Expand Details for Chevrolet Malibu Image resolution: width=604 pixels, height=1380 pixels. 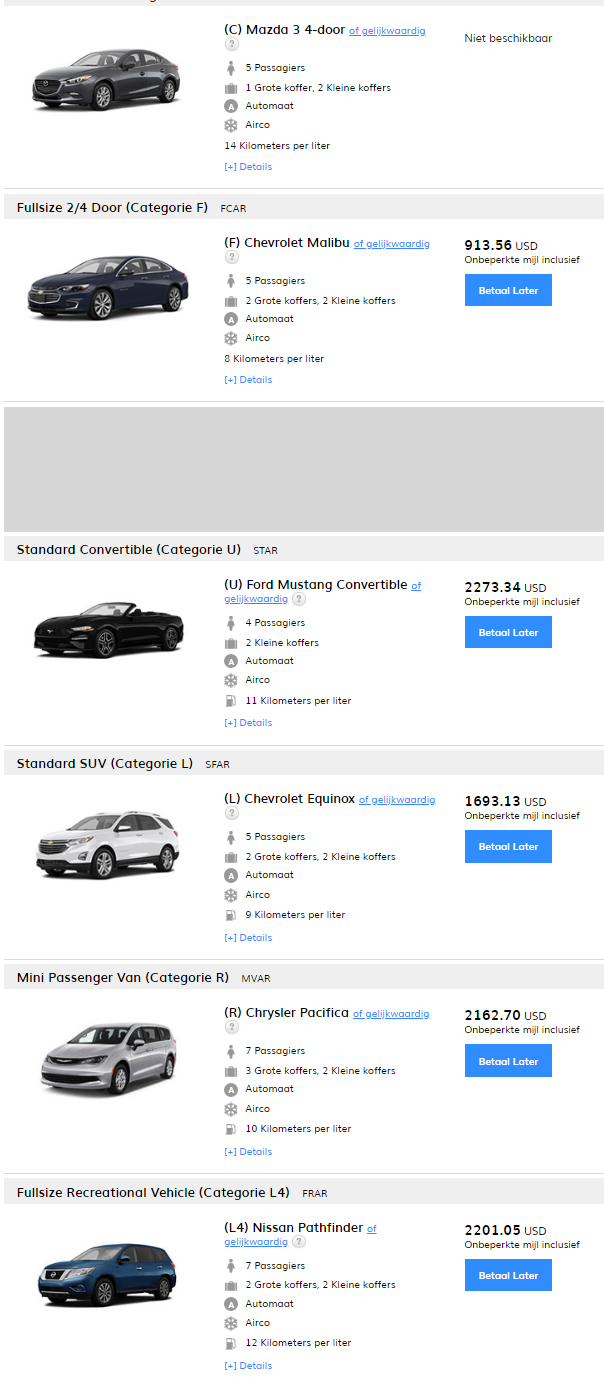pos(248,380)
